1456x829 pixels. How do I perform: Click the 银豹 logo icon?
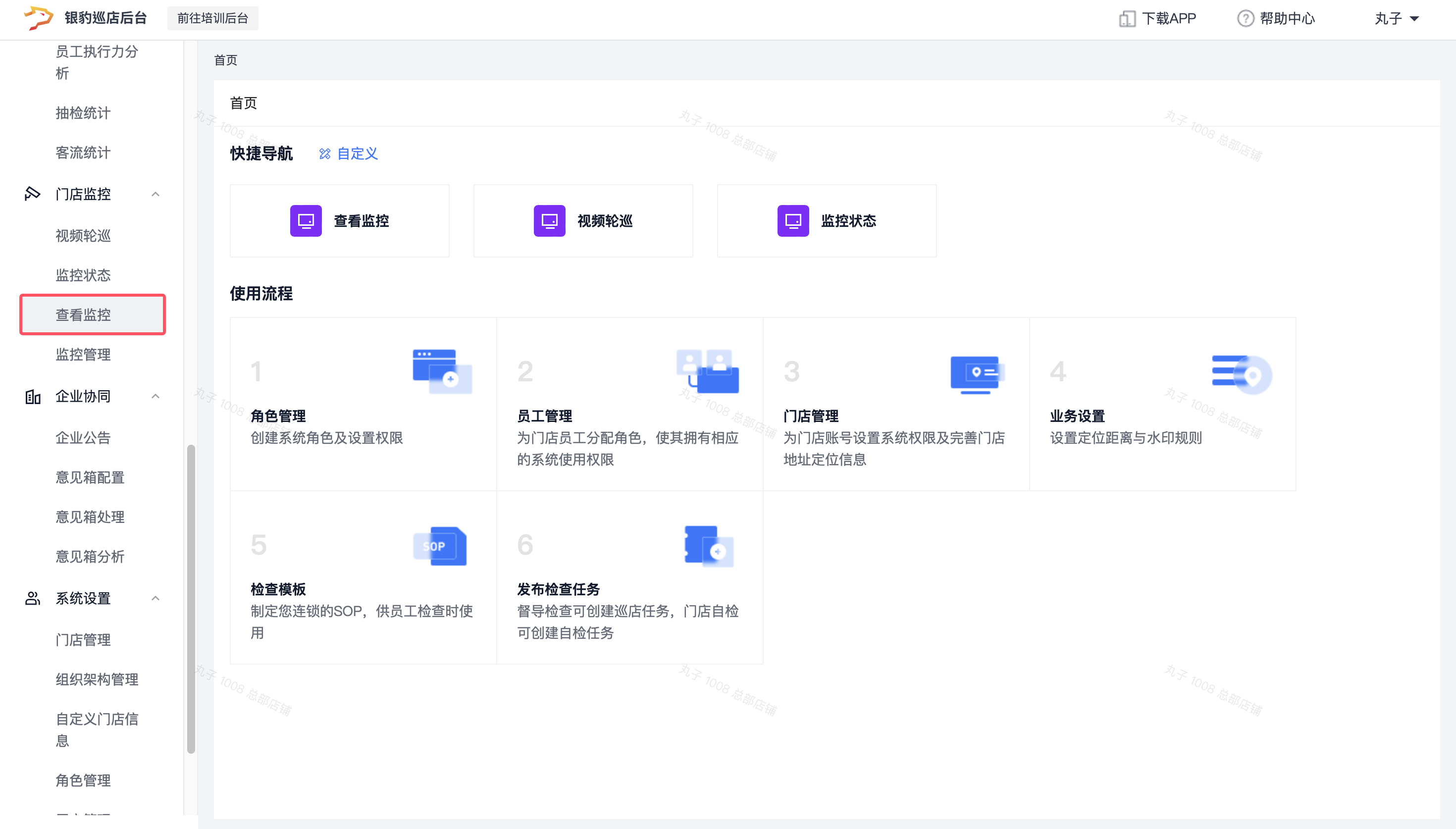coord(38,18)
